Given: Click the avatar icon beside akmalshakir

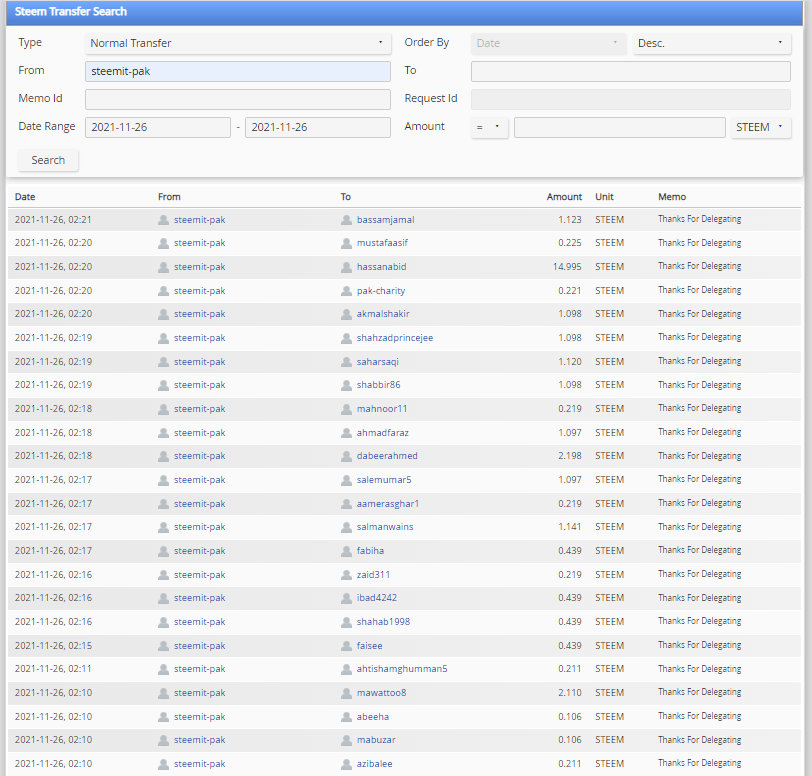Looking at the screenshot, I should coord(346,314).
